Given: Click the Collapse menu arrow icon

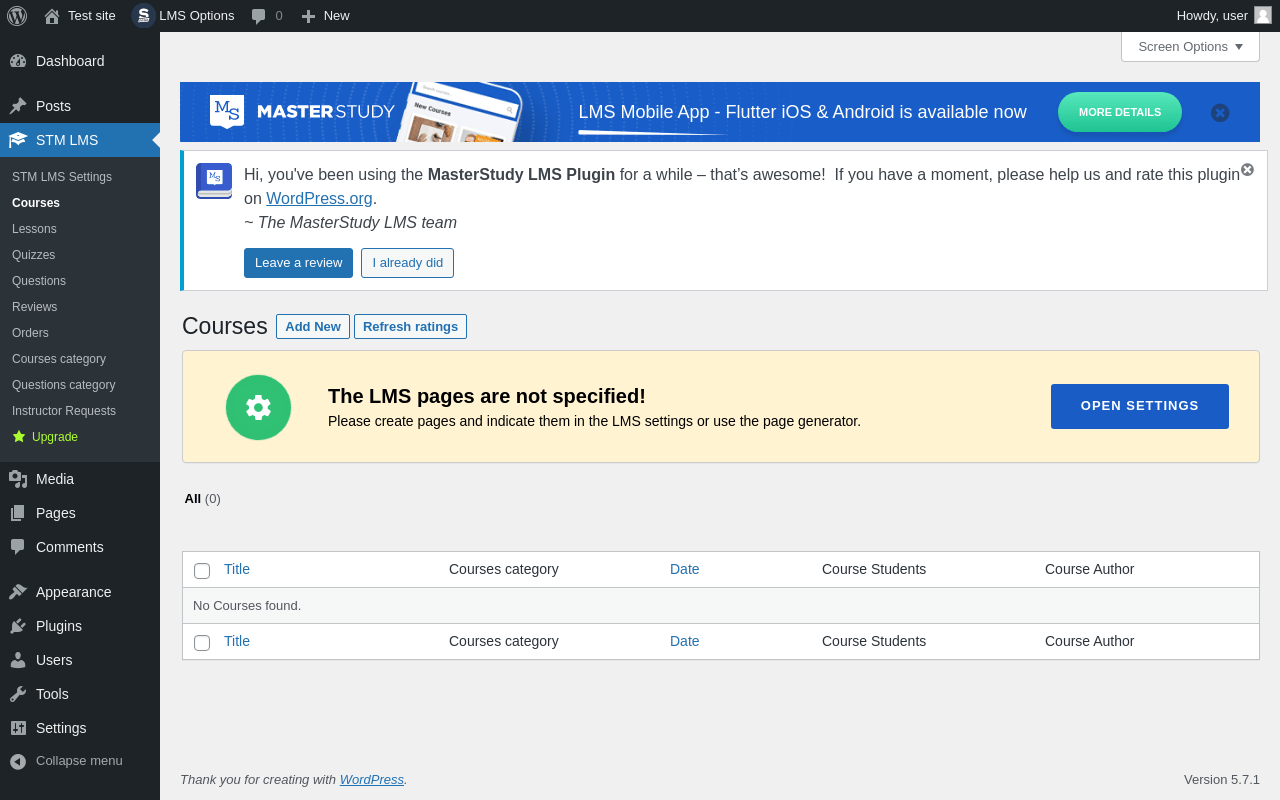Looking at the screenshot, I should (x=18, y=761).
